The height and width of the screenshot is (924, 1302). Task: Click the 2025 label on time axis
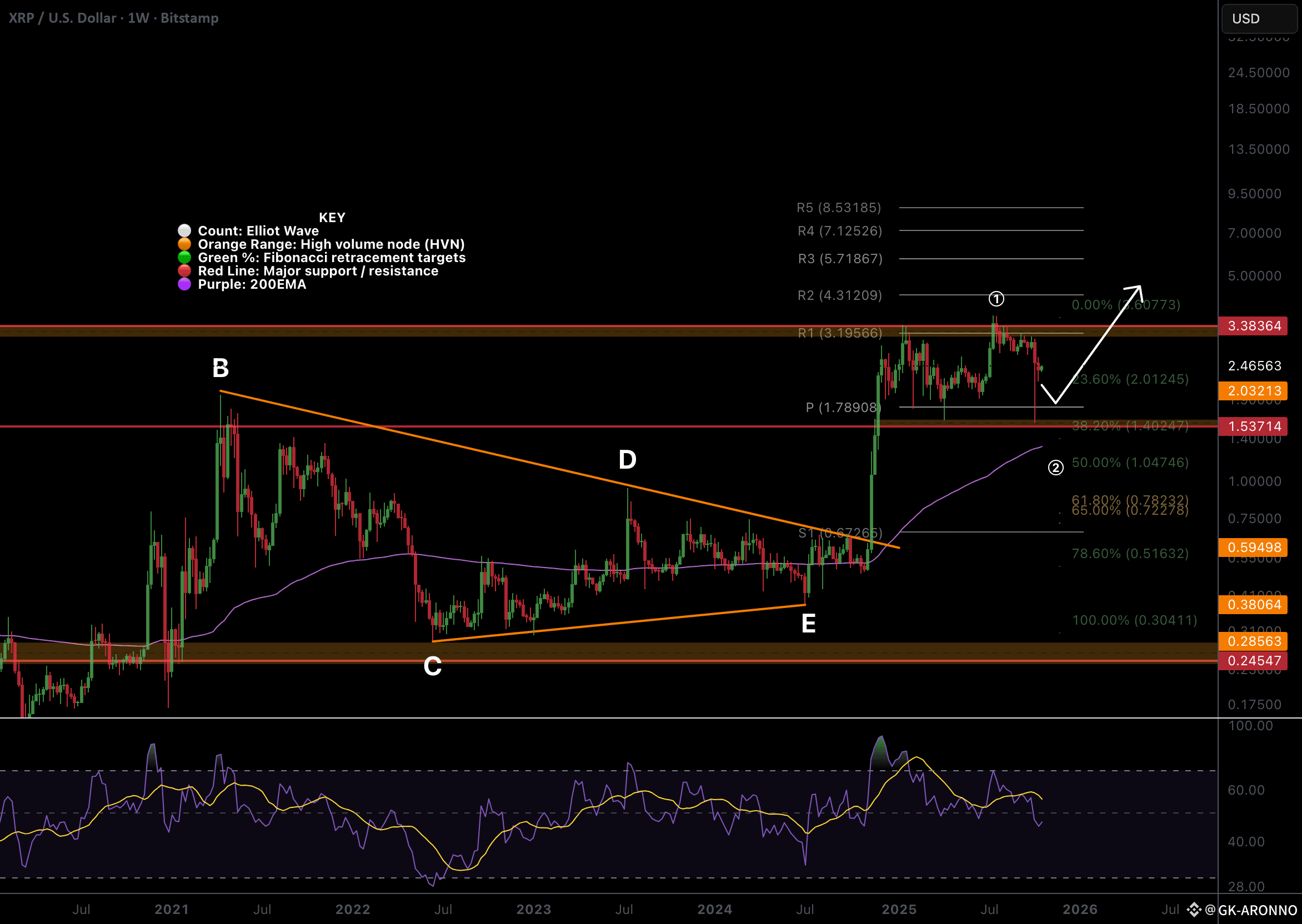coord(899,909)
